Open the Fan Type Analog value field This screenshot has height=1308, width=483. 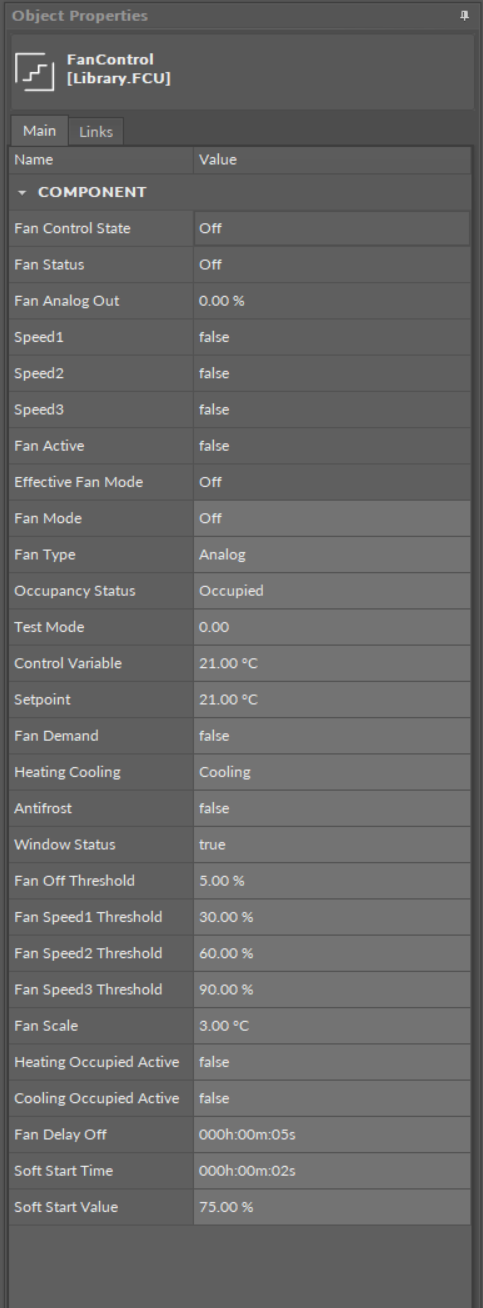click(332, 554)
